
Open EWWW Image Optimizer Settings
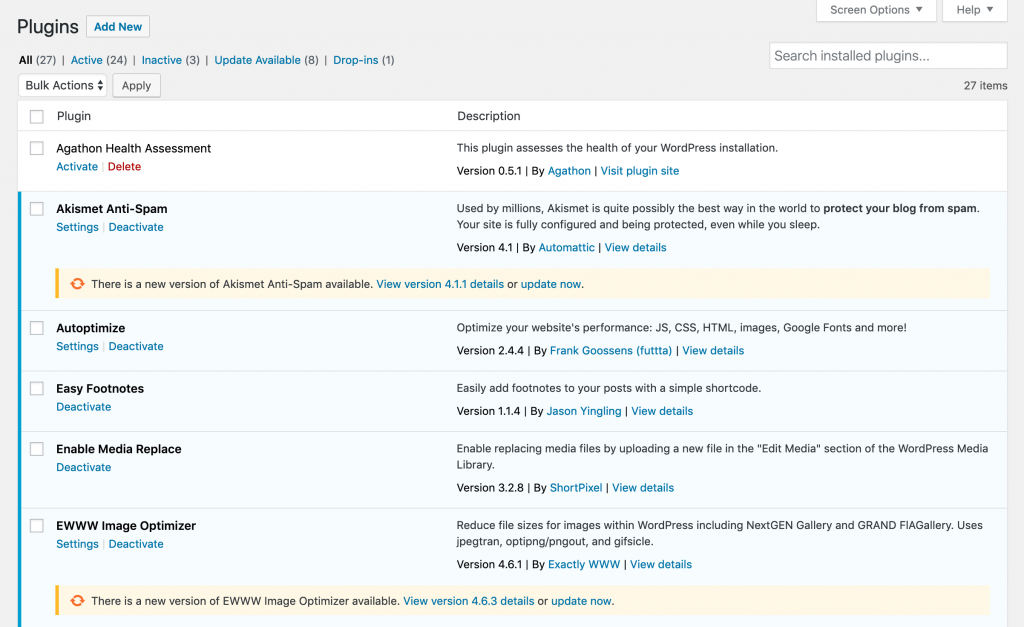pos(77,544)
